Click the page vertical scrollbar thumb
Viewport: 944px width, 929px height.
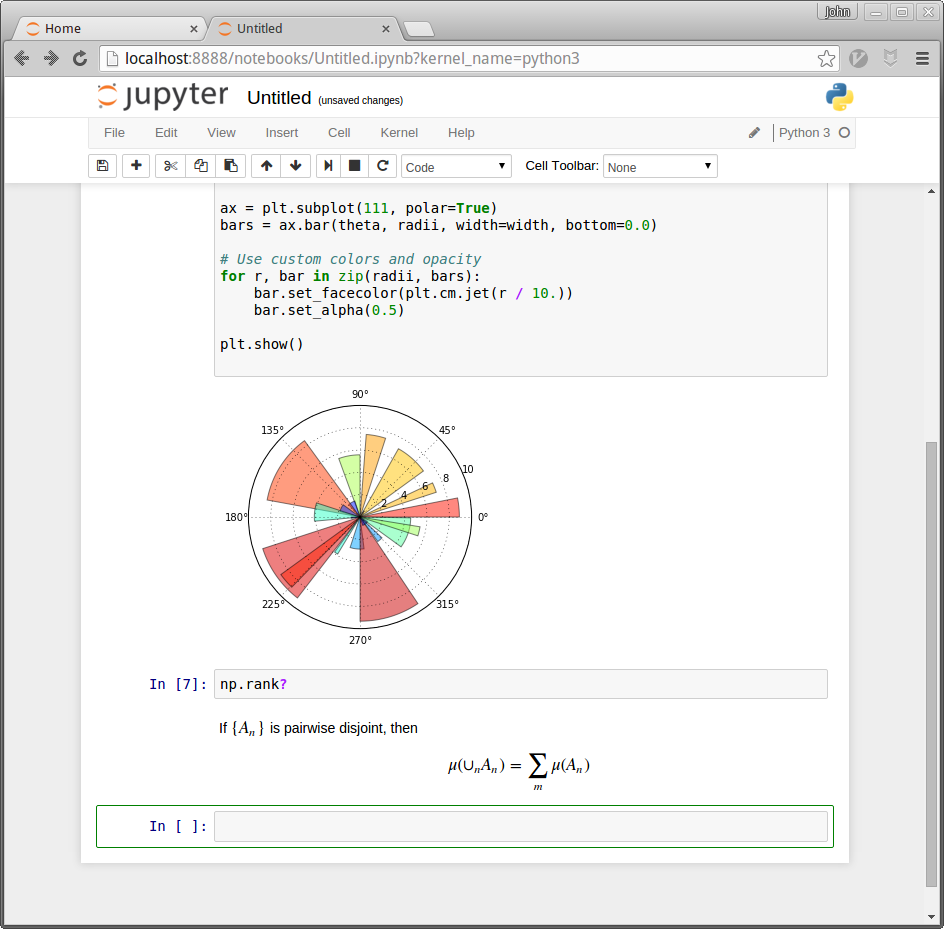coord(932,663)
